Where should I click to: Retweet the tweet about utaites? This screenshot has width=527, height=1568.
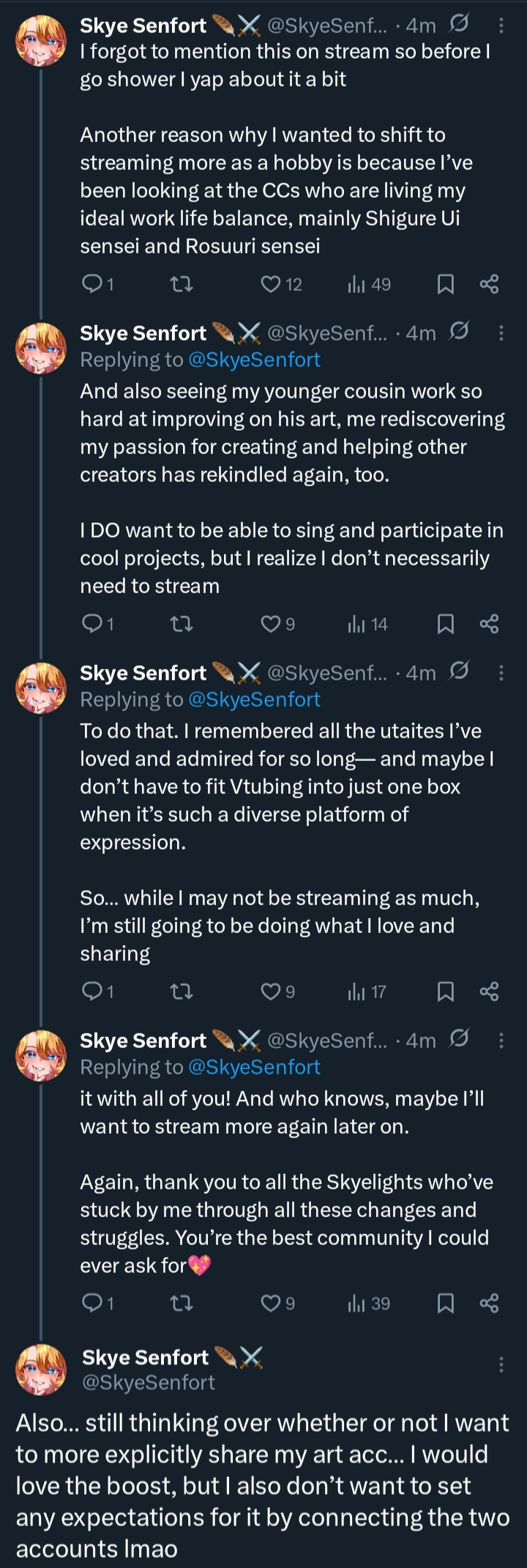[x=181, y=992]
